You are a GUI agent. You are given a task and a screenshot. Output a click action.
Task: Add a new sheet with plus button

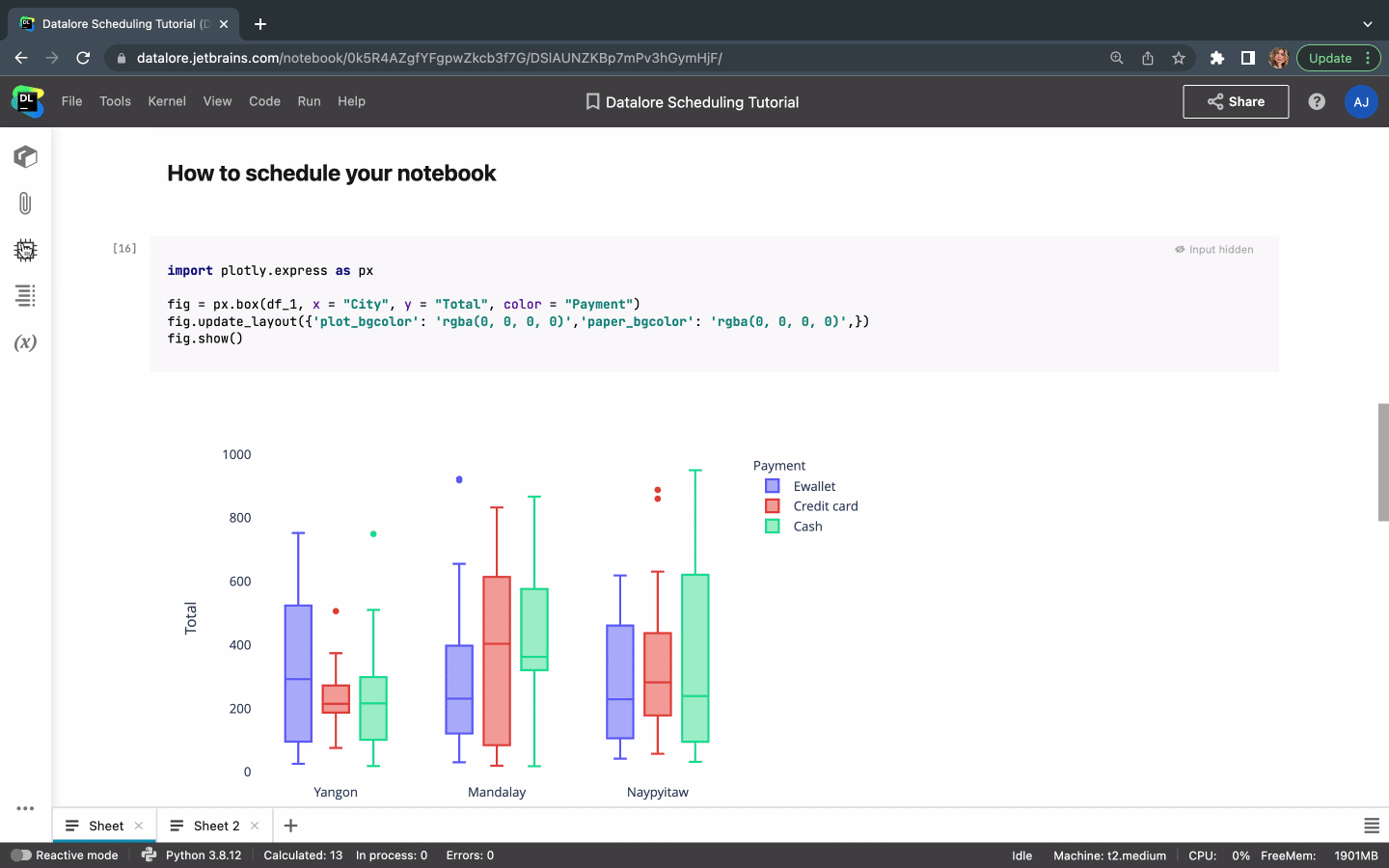tap(290, 826)
